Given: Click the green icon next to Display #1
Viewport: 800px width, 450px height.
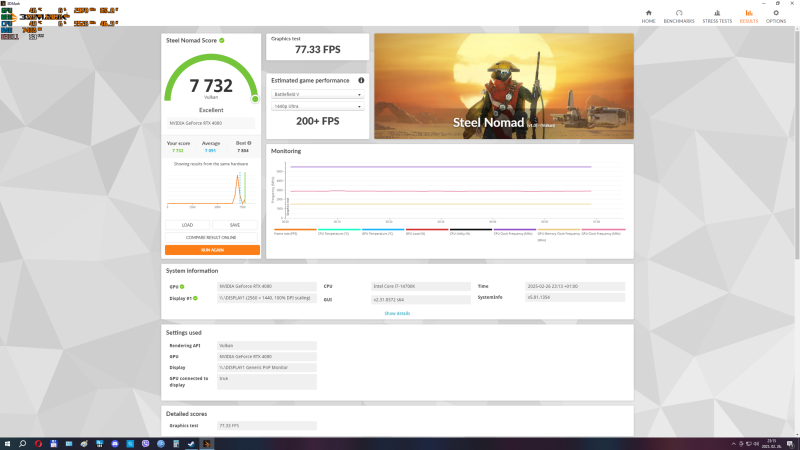Looking at the screenshot, I should coord(195,298).
